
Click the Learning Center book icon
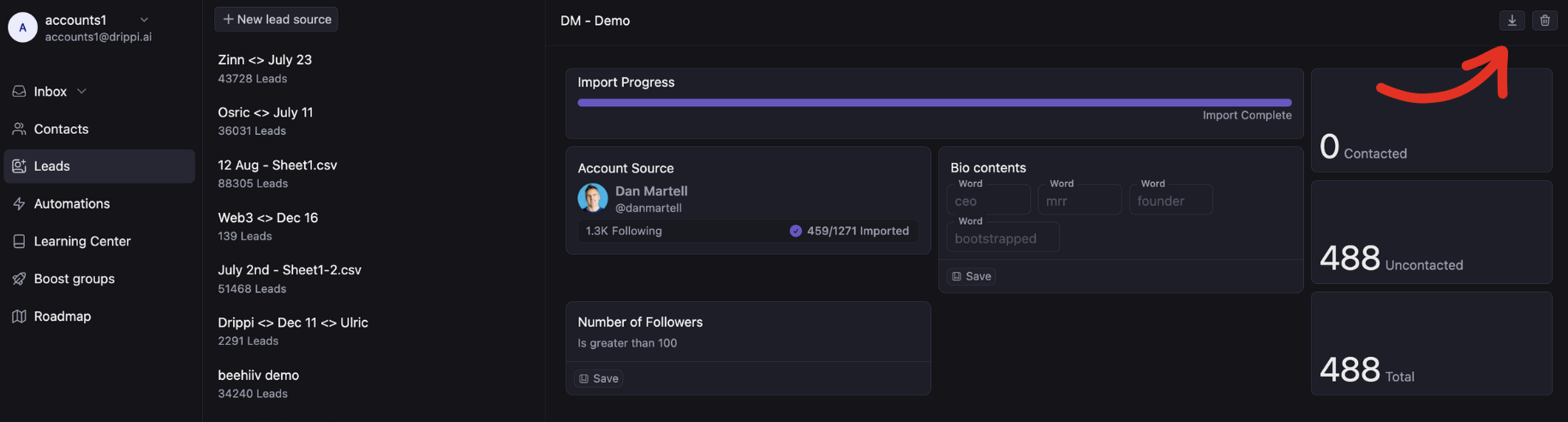pyautogui.click(x=19, y=242)
